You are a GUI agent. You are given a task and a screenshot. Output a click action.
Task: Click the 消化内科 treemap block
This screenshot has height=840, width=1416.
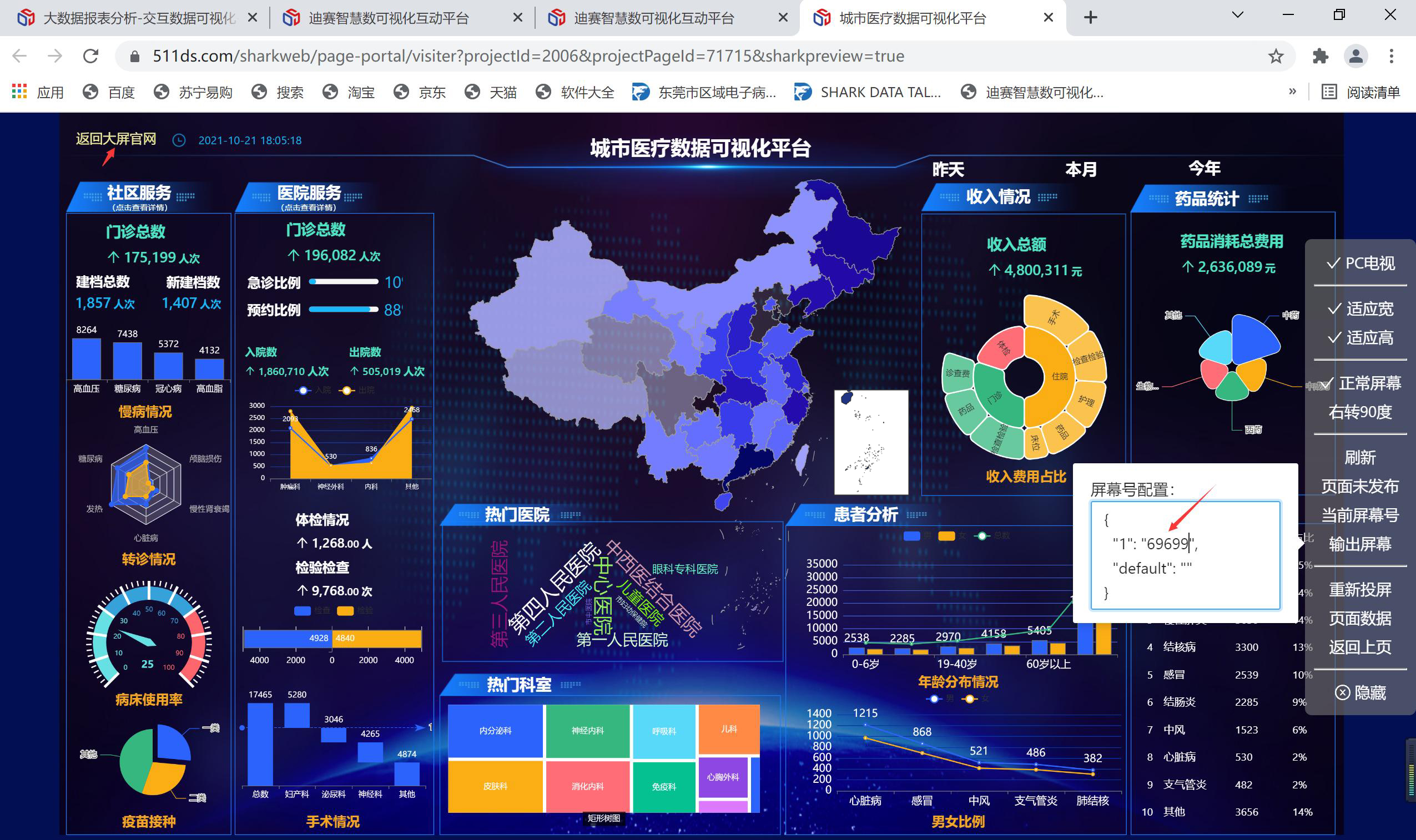[x=588, y=787]
